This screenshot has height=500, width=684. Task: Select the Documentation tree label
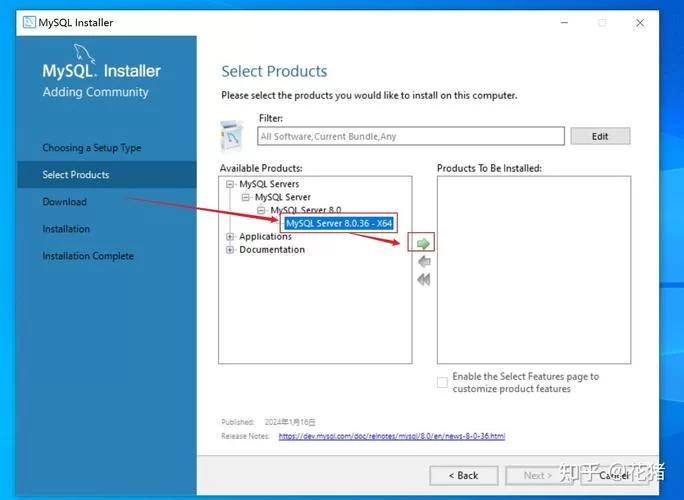coord(272,250)
